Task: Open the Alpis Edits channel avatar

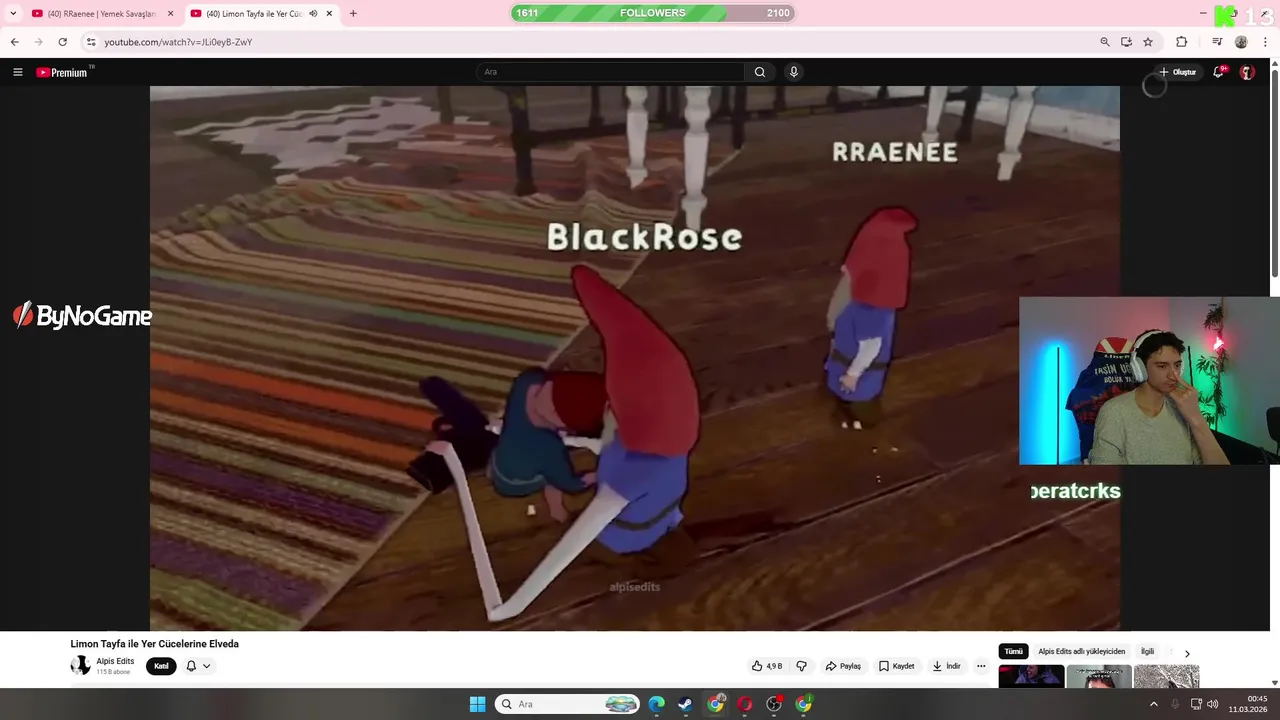Action: 80,666
